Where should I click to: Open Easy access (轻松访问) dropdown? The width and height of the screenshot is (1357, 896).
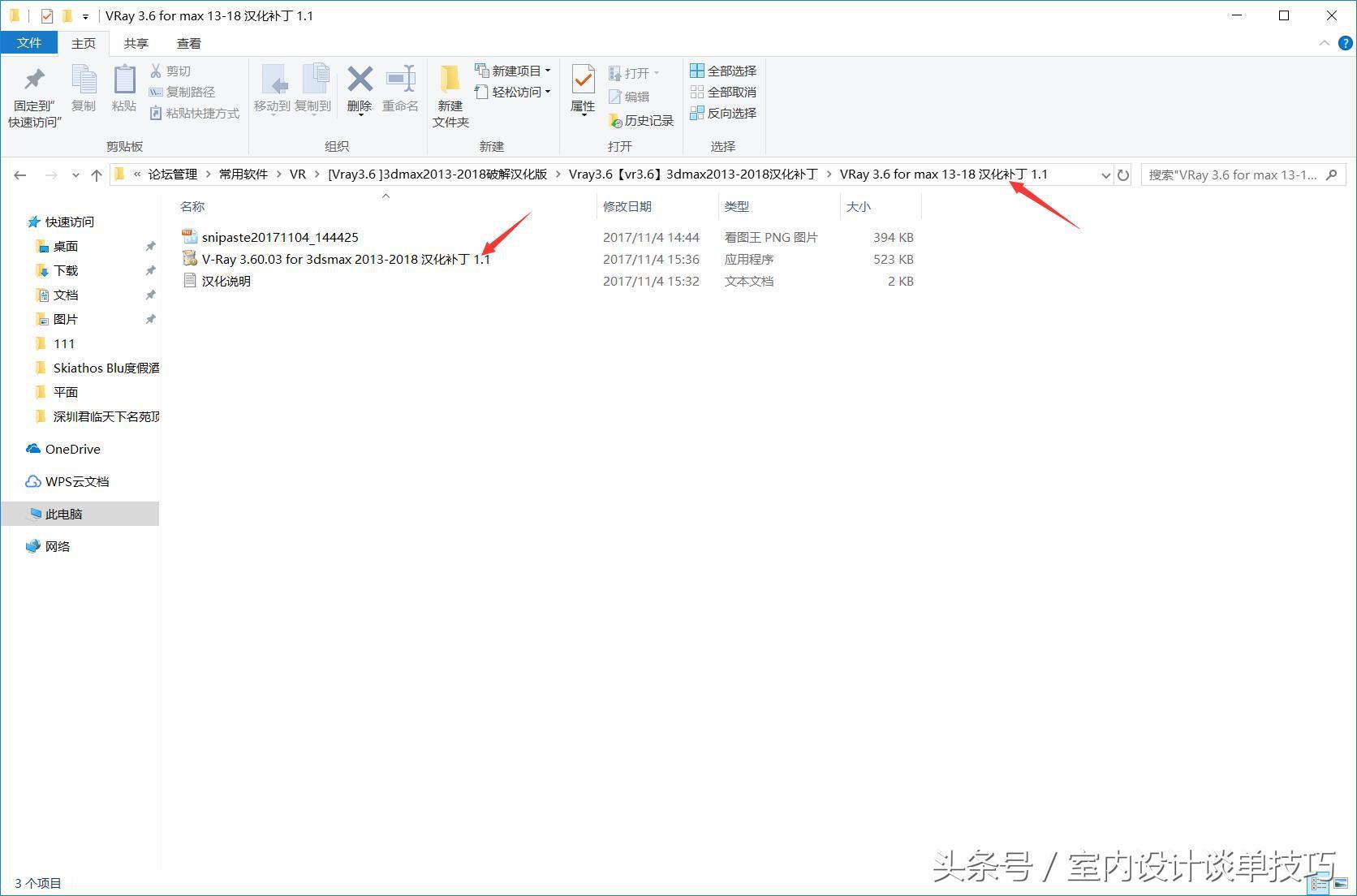(513, 92)
